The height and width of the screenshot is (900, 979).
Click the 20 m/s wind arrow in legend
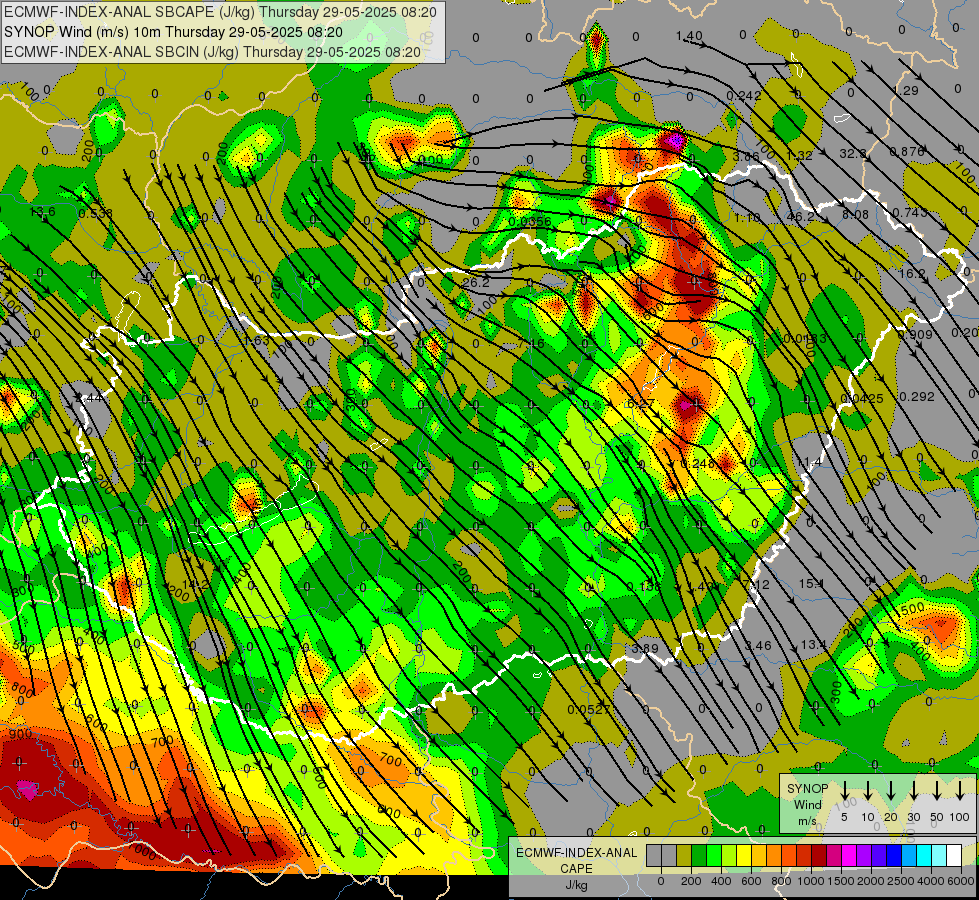891,791
